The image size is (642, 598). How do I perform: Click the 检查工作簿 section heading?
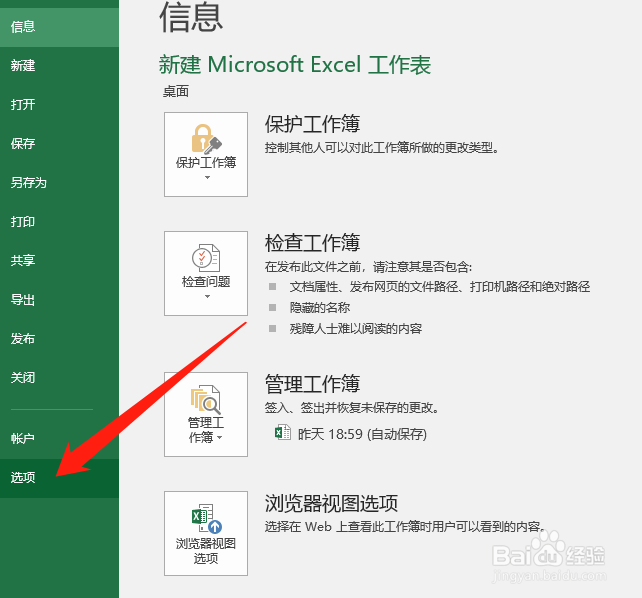pos(312,242)
